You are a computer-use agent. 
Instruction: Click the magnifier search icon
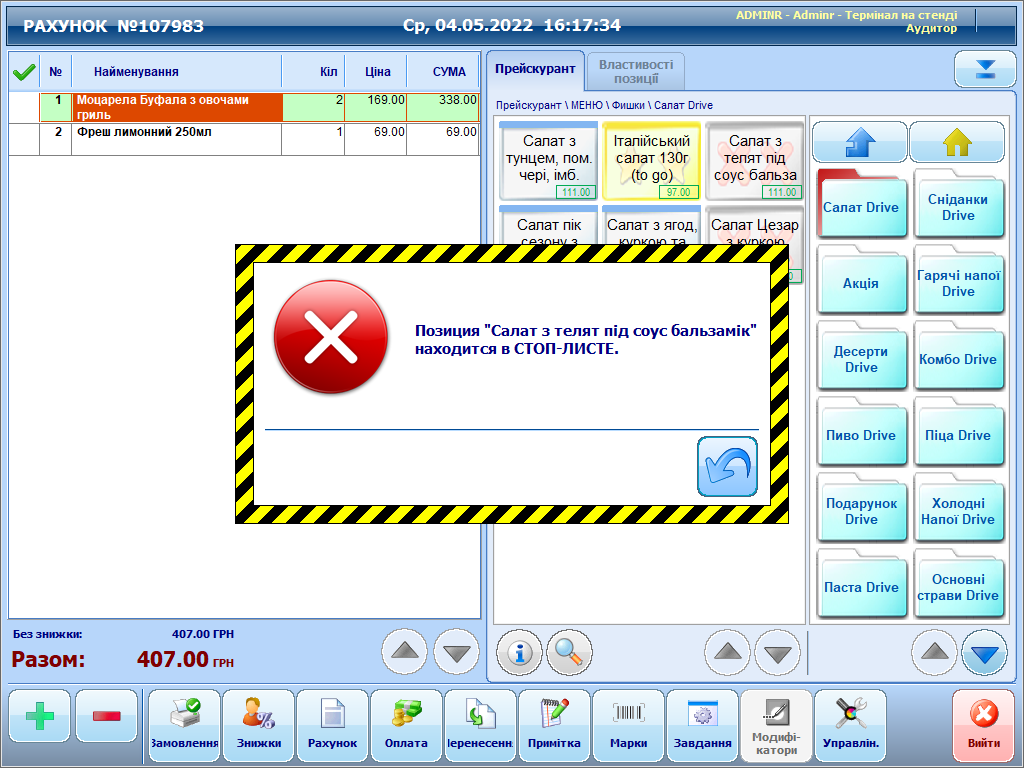pyautogui.click(x=569, y=652)
